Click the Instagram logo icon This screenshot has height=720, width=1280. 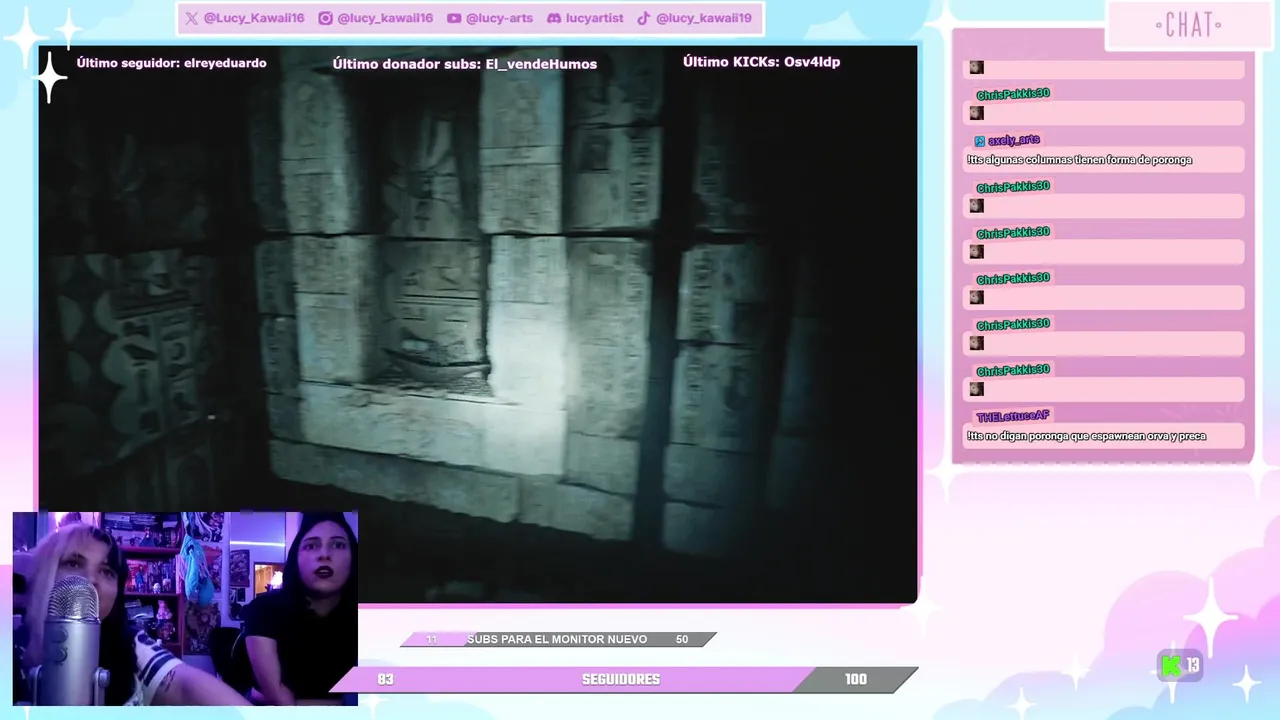tap(325, 18)
